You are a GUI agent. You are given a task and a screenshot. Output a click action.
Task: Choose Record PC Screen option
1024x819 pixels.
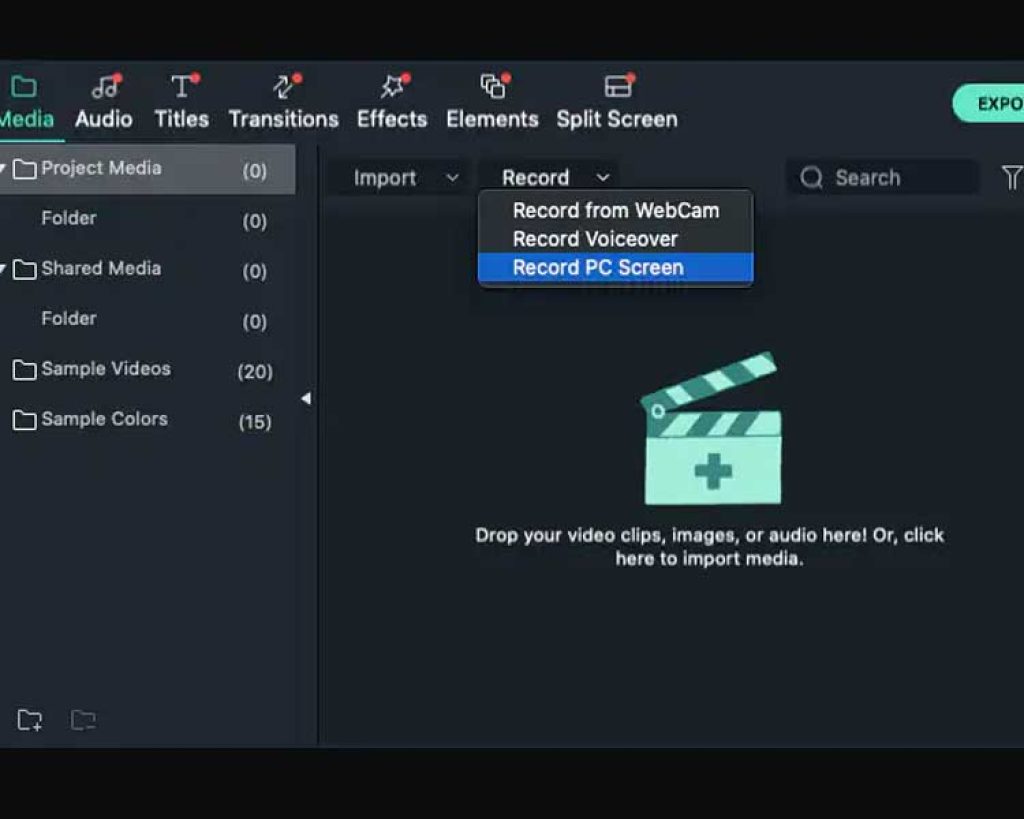(598, 268)
